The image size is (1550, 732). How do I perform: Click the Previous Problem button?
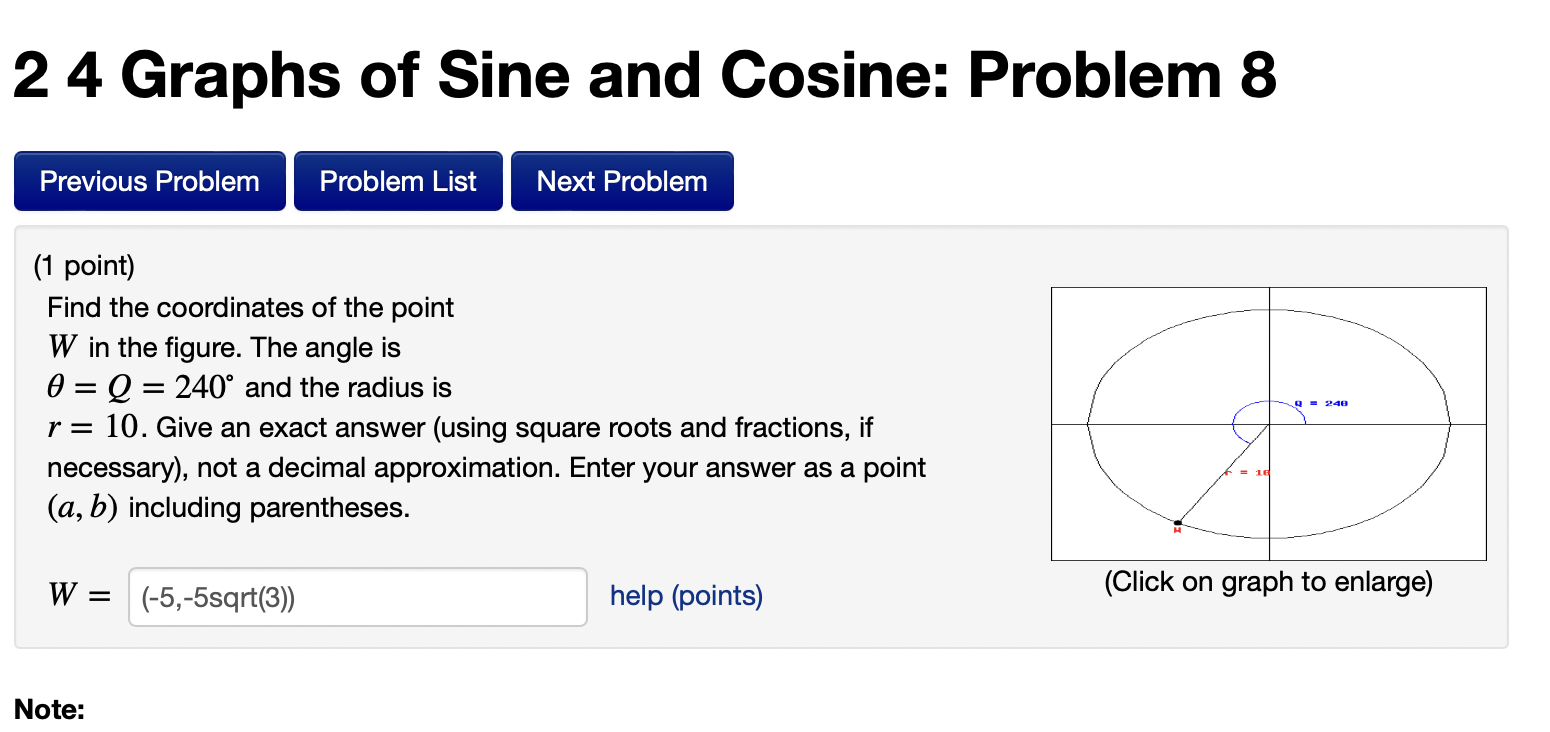tap(148, 181)
